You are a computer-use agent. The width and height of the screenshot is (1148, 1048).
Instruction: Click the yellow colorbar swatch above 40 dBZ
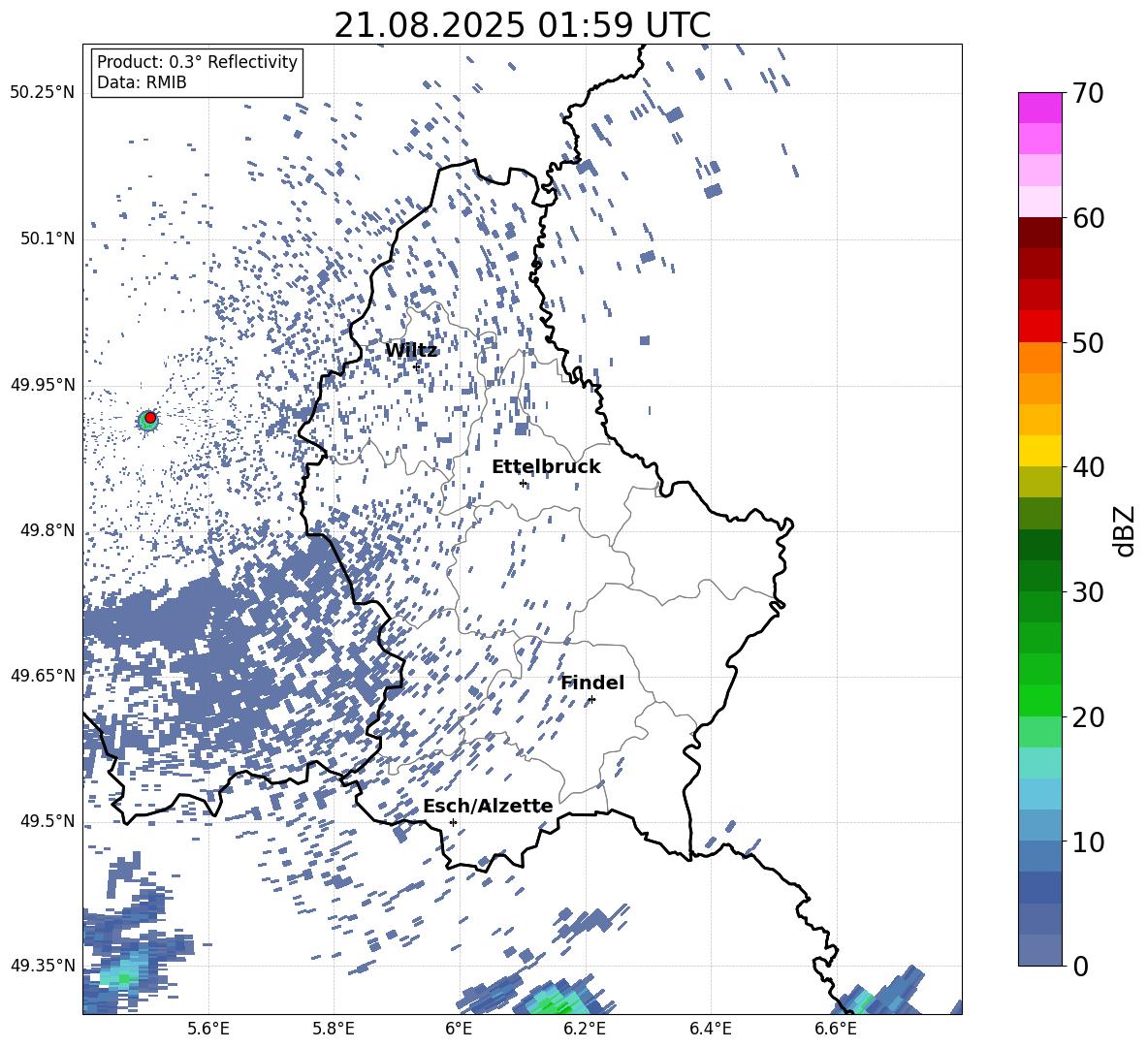pyautogui.click(x=1040, y=451)
